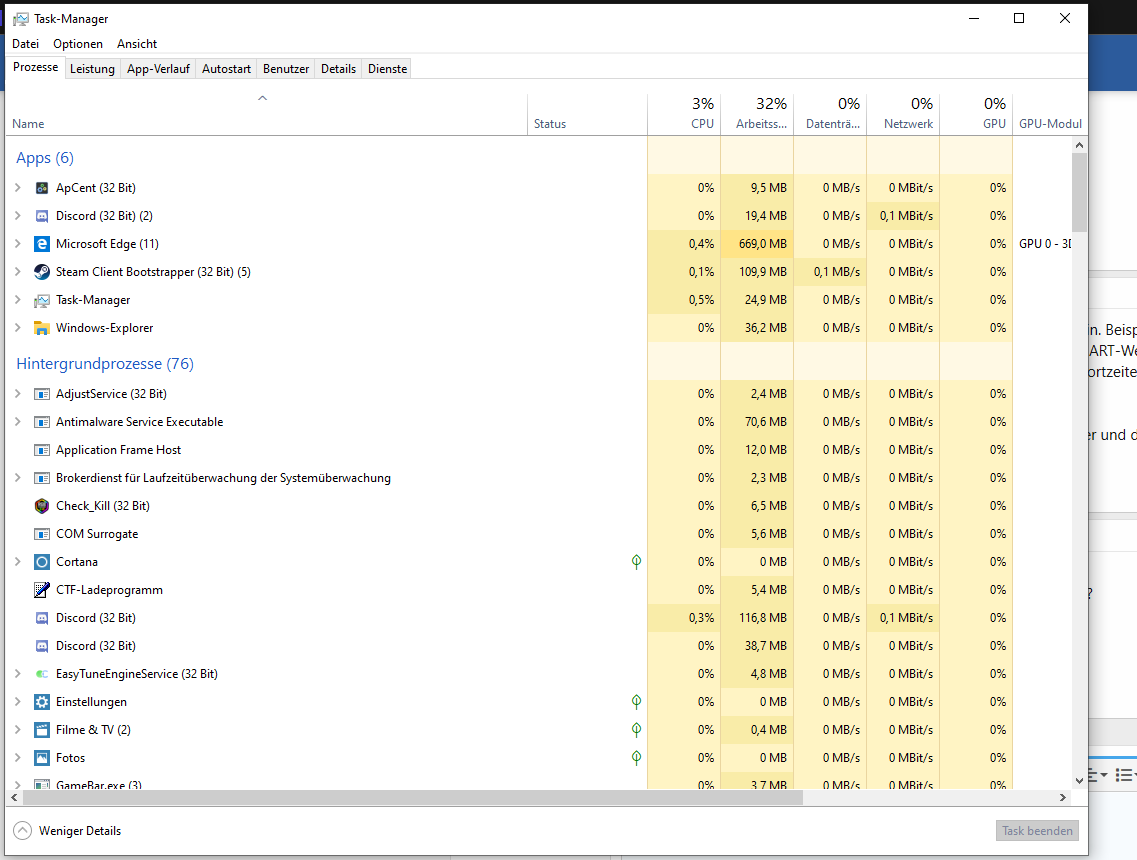The image size is (1137, 860).
Task: Click Weniger Details to collapse view
Action: [67, 831]
